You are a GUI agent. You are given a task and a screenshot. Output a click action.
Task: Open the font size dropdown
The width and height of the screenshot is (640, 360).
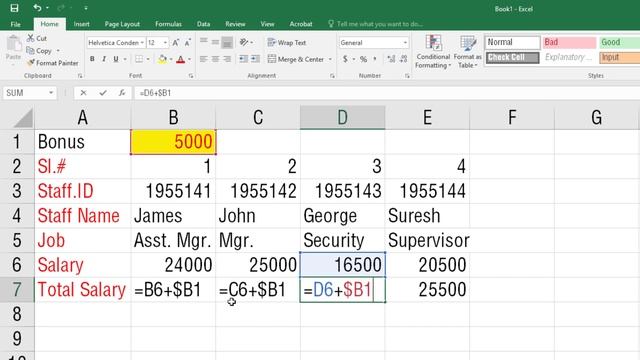(x=165, y=42)
